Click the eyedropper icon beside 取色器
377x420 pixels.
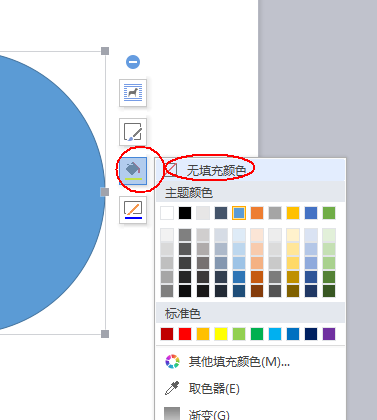pos(172,388)
